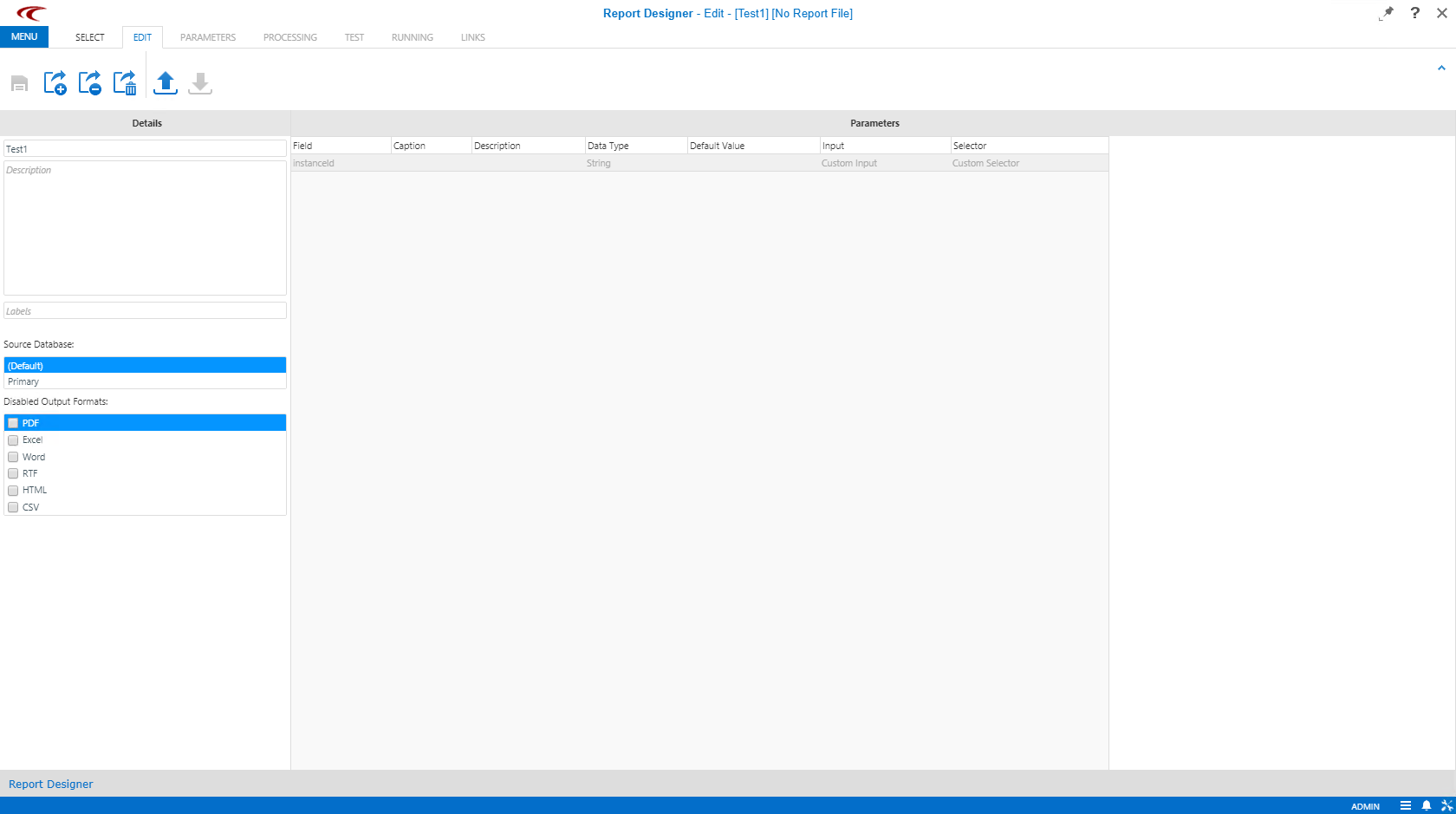The height and width of the screenshot is (814, 1456).
Task: Open the TEST tab
Action: click(354, 37)
